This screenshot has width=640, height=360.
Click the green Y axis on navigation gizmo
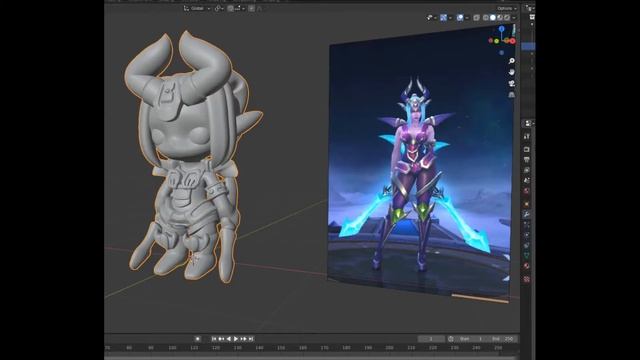496,41
